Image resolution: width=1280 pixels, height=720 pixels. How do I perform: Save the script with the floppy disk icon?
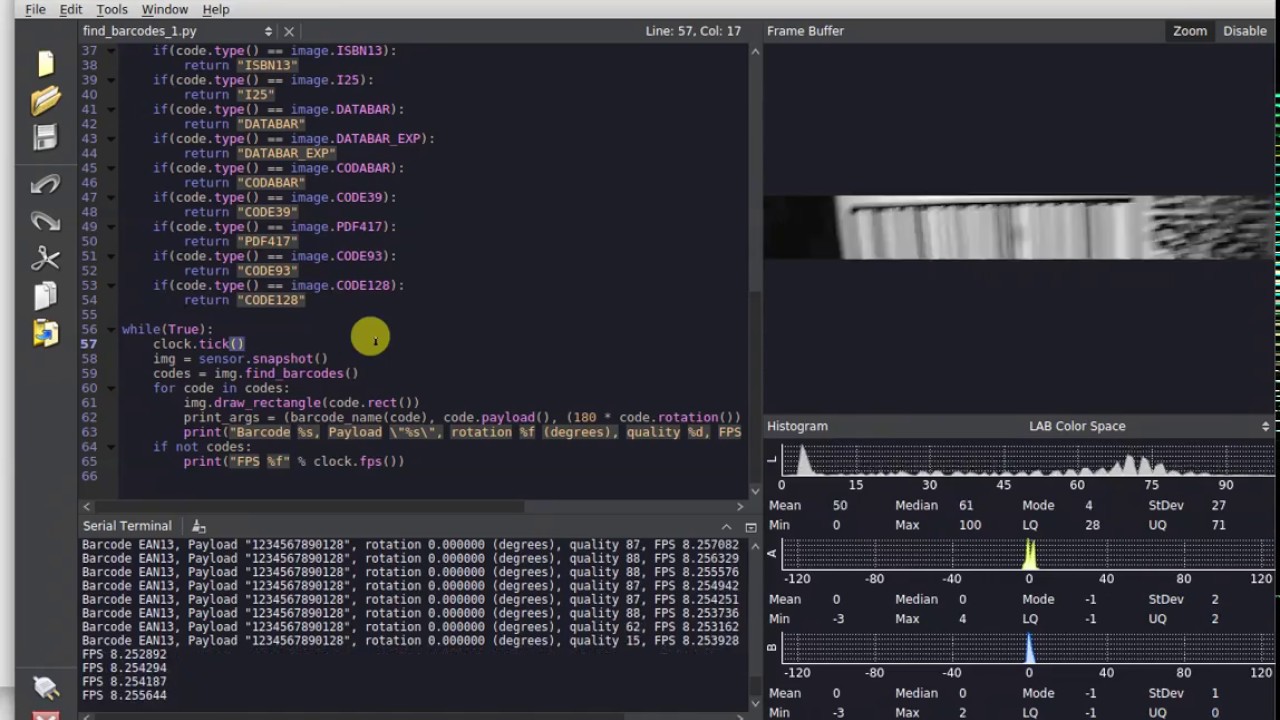(x=45, y=137)
